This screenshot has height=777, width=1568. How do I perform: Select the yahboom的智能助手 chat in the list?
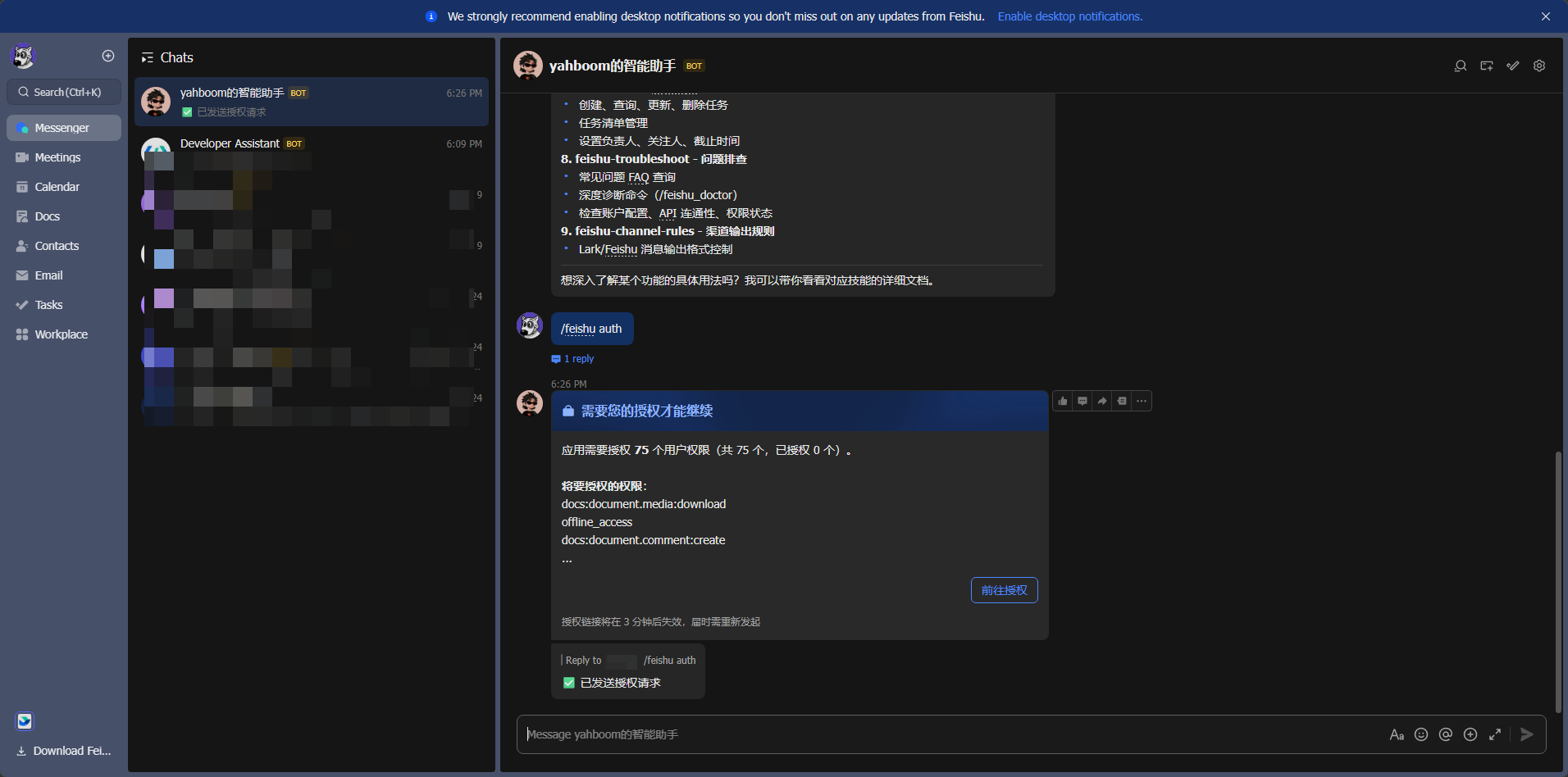tap(312, 102)
